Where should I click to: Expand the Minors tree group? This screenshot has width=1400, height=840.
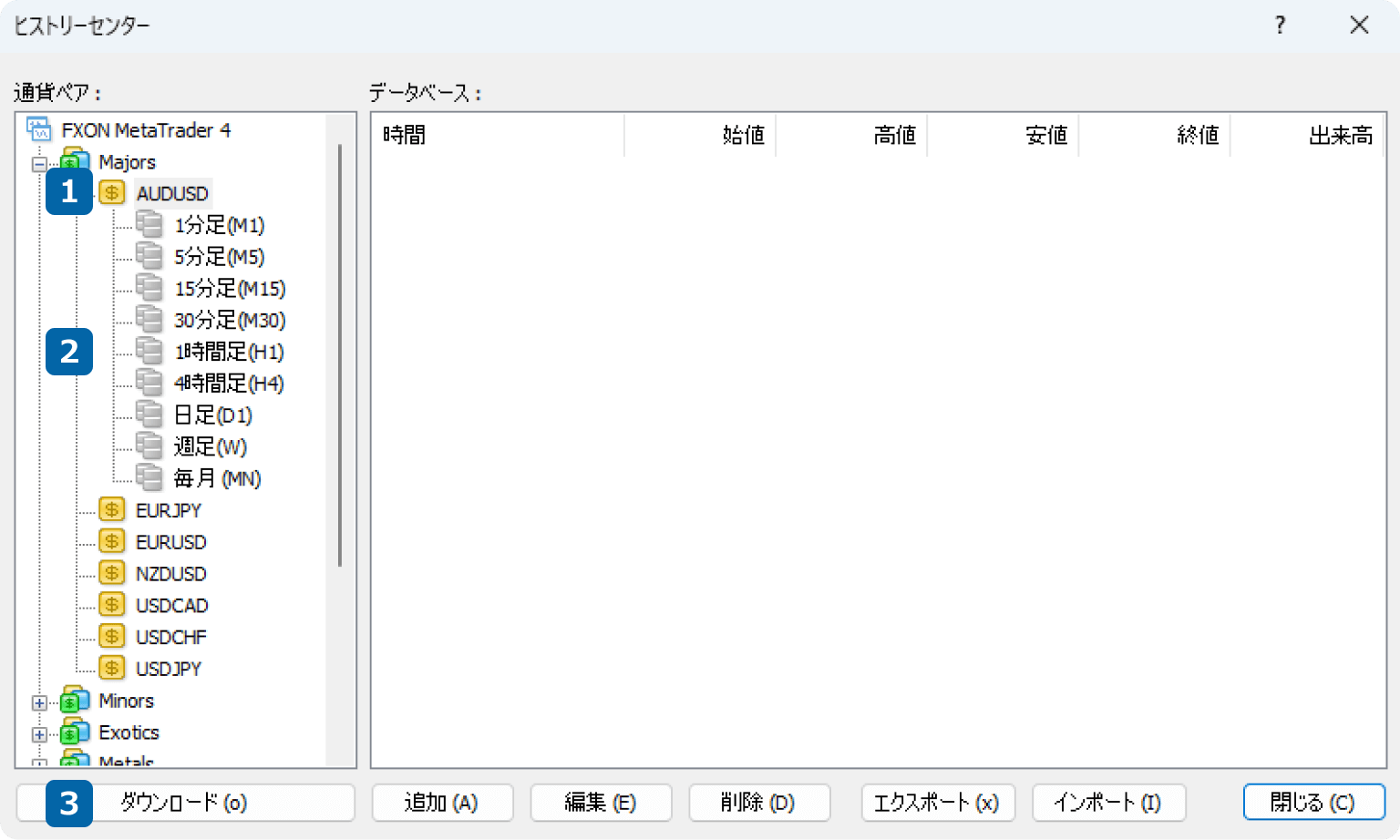point(39,702)
